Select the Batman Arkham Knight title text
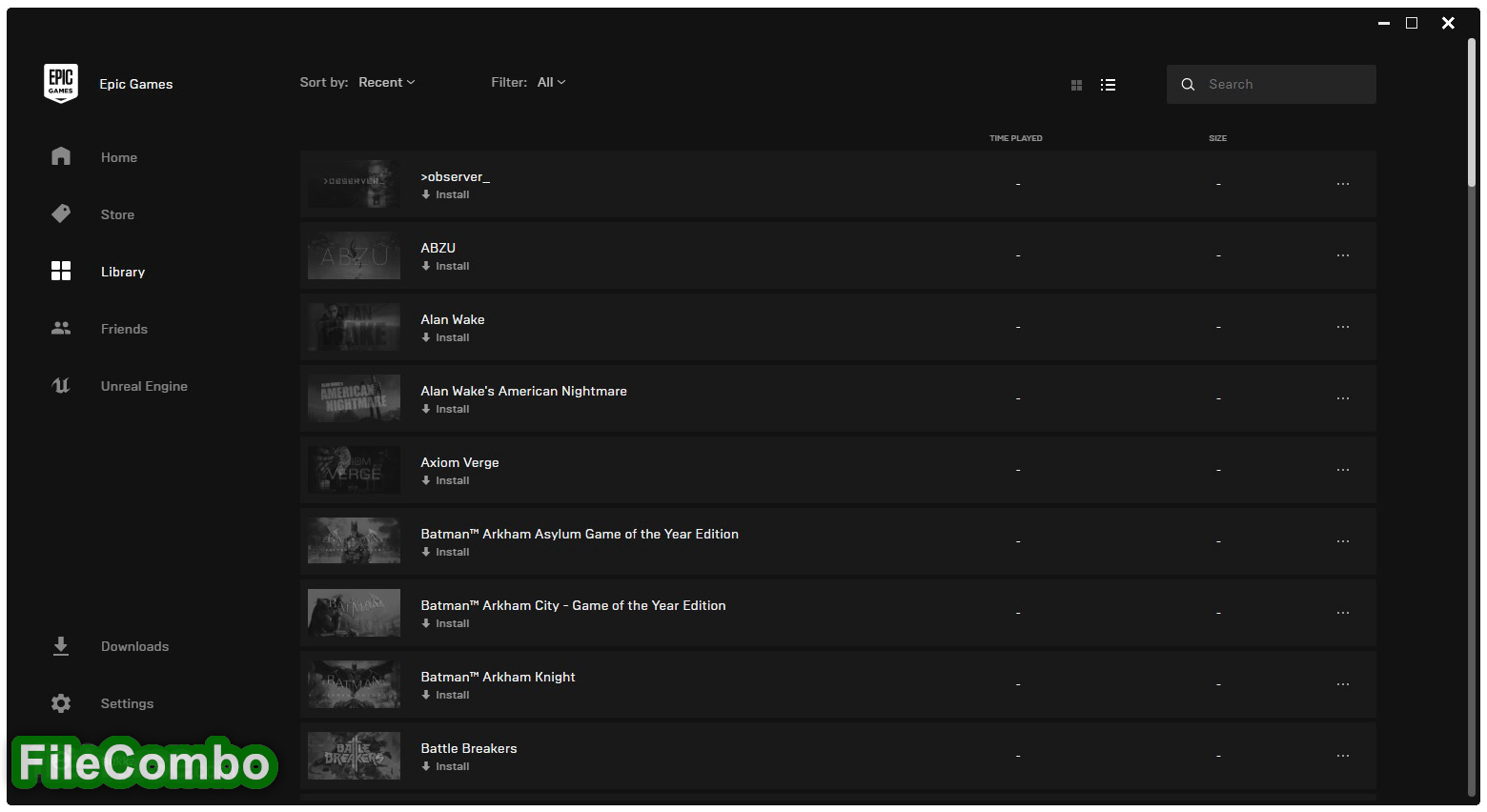The height and width of the screenshot is (812, 1487). (499, 677)
